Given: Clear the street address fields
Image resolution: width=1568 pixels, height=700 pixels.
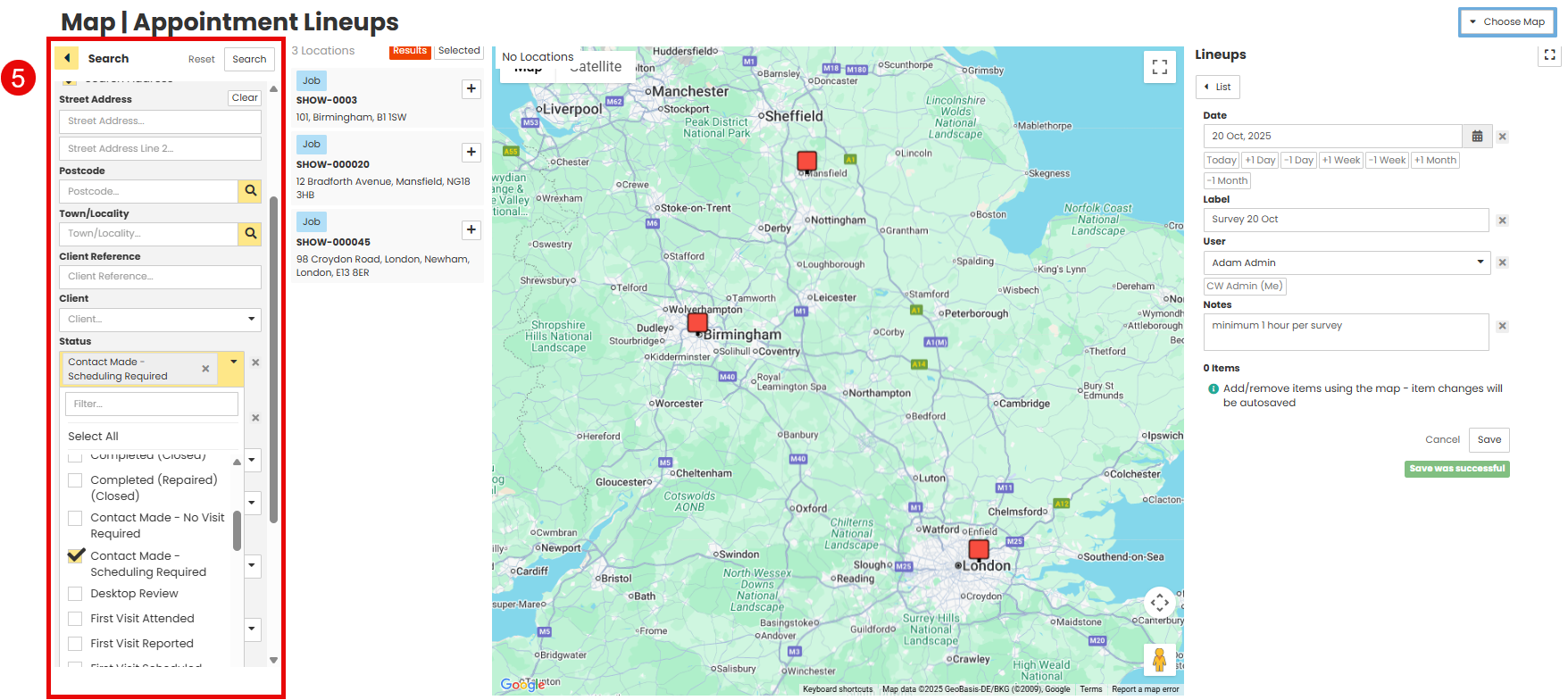Looking at the screenshot, I should 245,98.
